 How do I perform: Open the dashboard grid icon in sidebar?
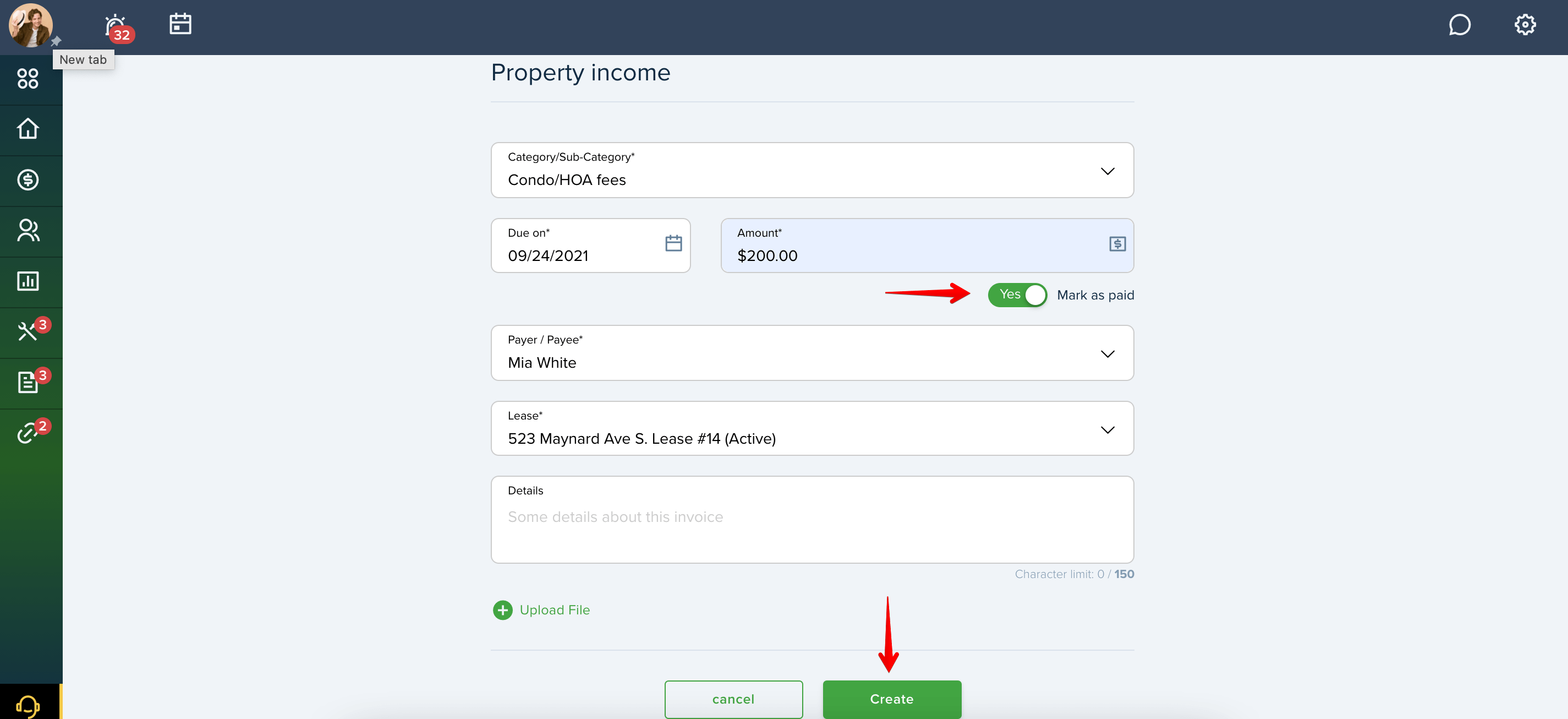point(28,79)
